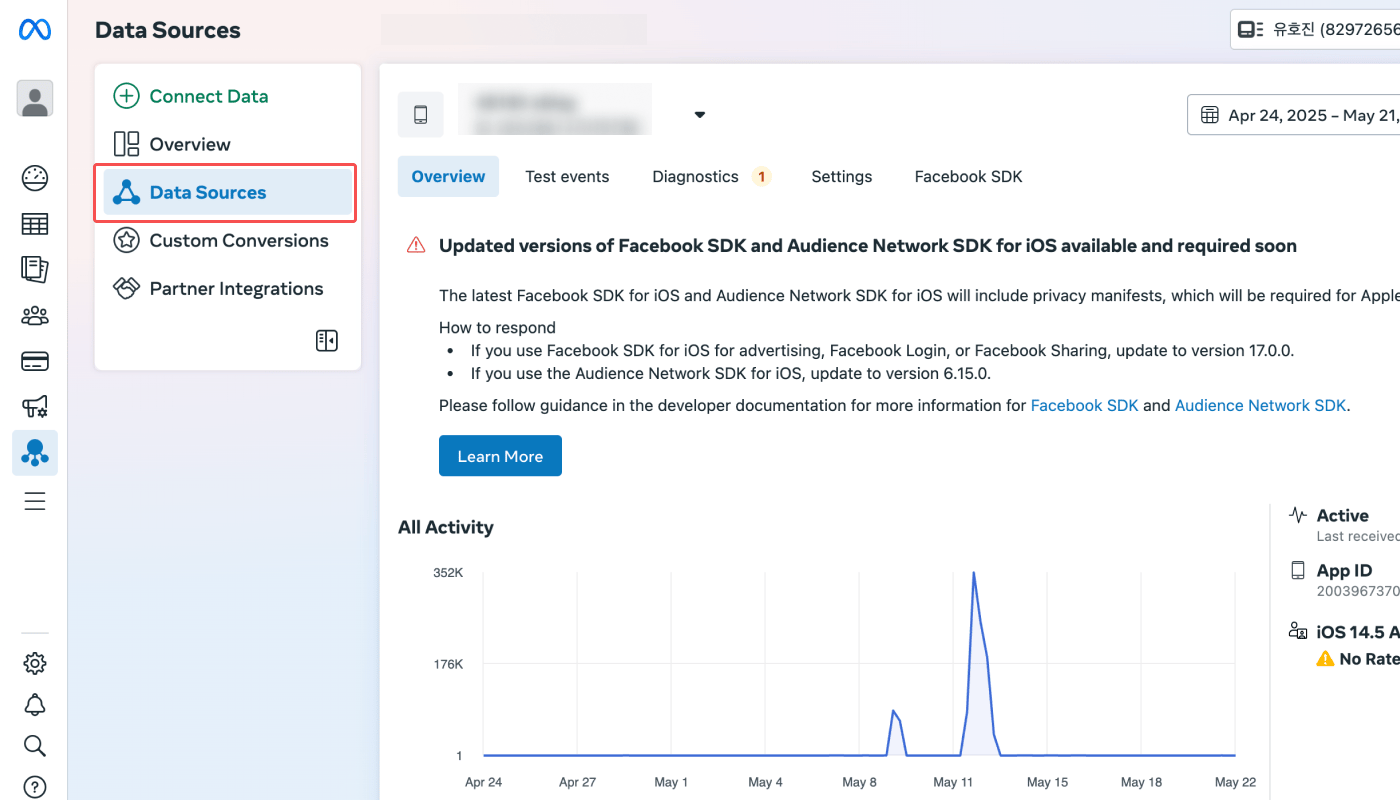Switch to the Test events tab
1400x800 pixels.
click(x=567, y=176)
